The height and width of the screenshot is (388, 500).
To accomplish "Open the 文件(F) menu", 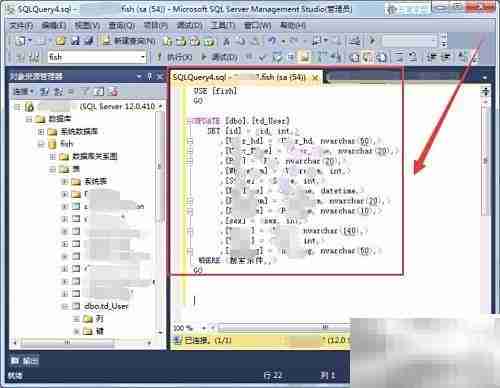I will 21,26.
